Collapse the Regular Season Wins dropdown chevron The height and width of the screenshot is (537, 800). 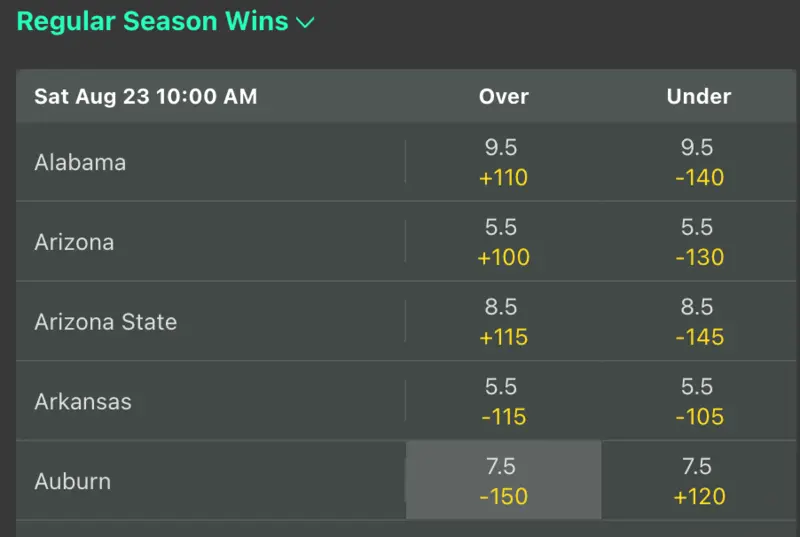pos(305,22)
